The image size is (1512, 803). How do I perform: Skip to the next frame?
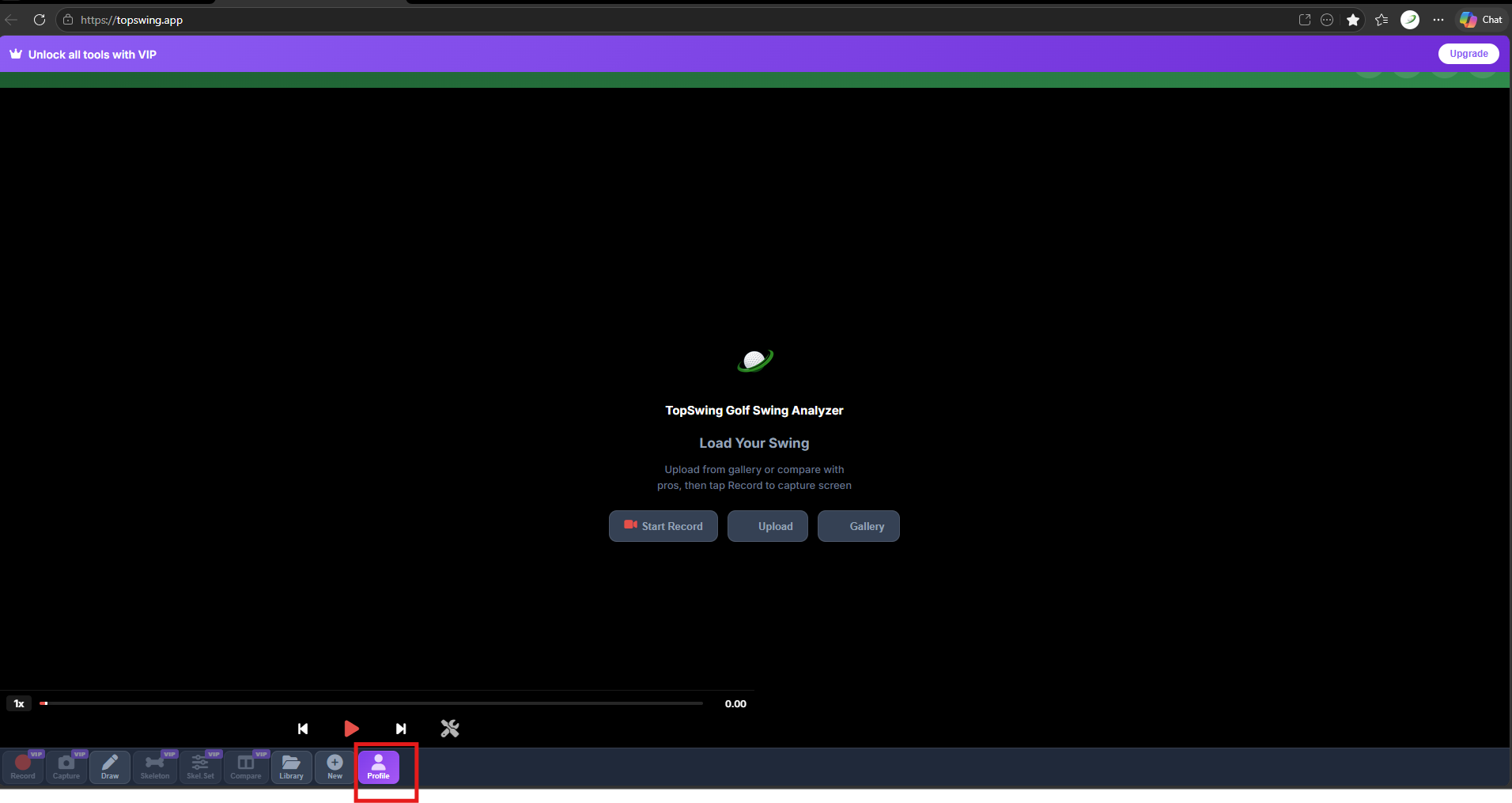coord(401,729)
